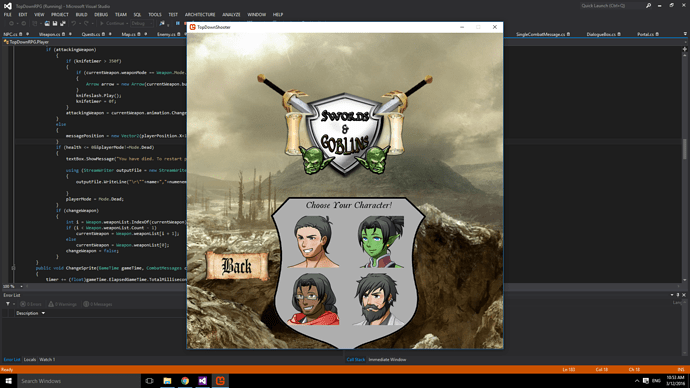690x388 pixels.
Task: Open the Description column filter dropdown
Action: (43, 313)
